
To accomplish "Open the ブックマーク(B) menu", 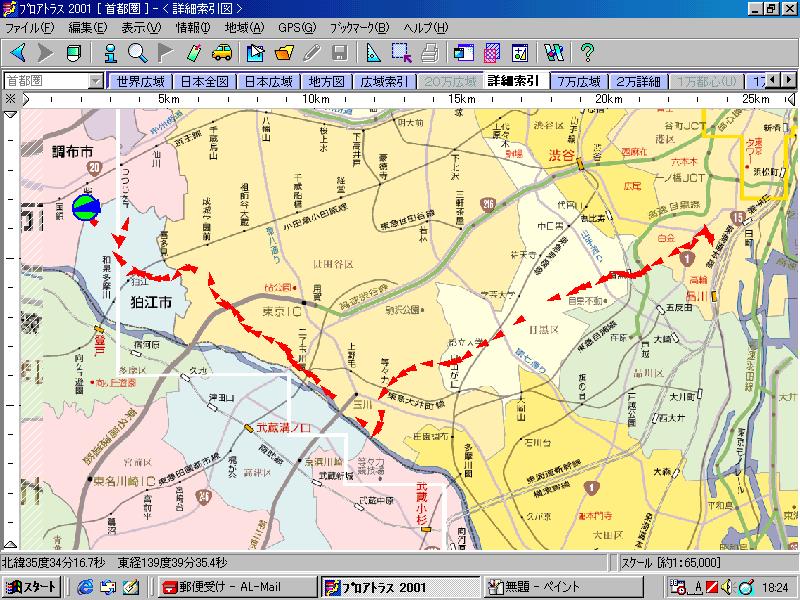I will click(359, 27).
